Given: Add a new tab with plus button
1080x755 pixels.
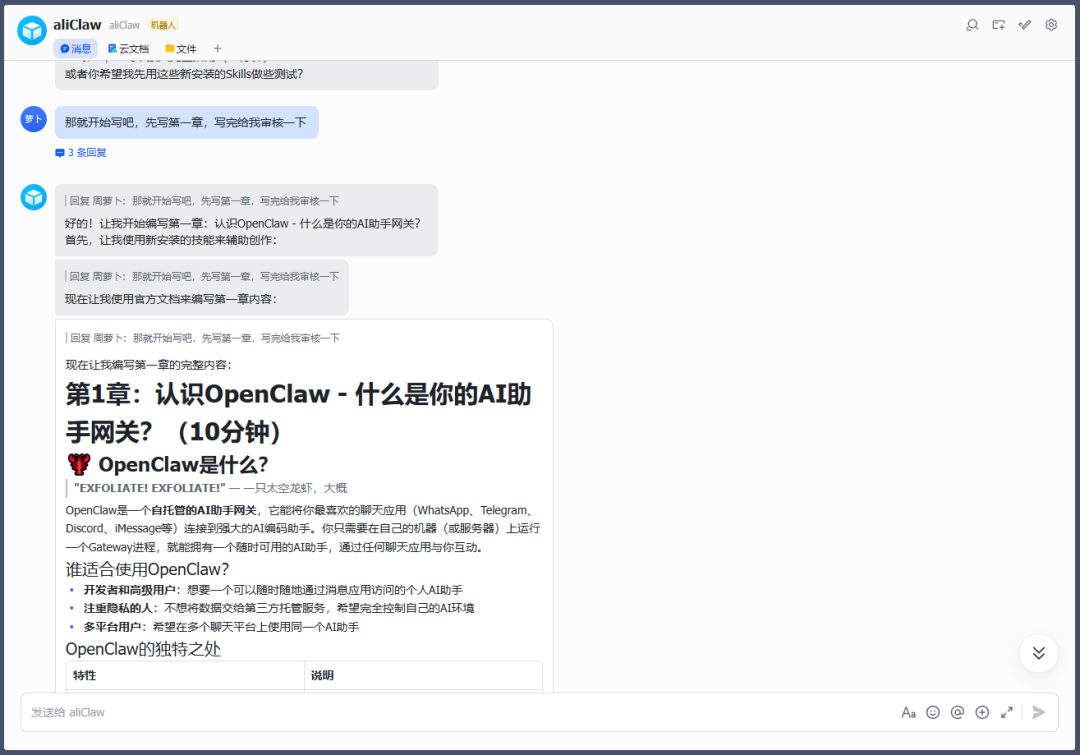Looking at the screenshot, I should 218,49.
